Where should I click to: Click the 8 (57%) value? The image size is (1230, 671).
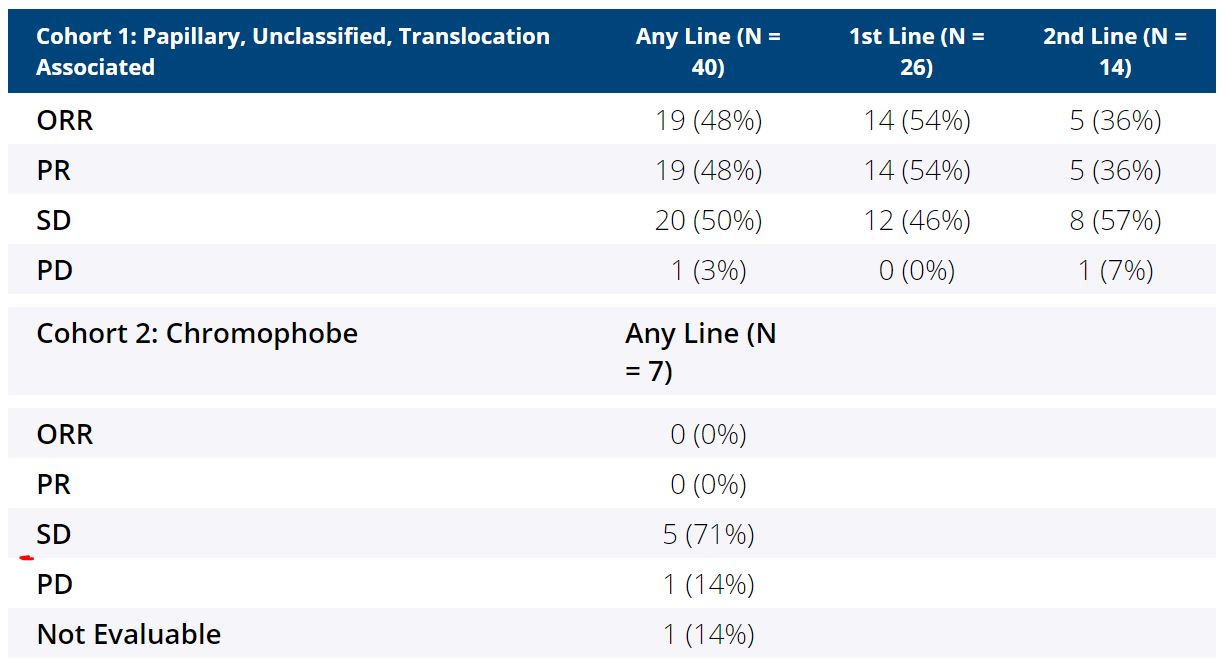tap(1115, 220)
